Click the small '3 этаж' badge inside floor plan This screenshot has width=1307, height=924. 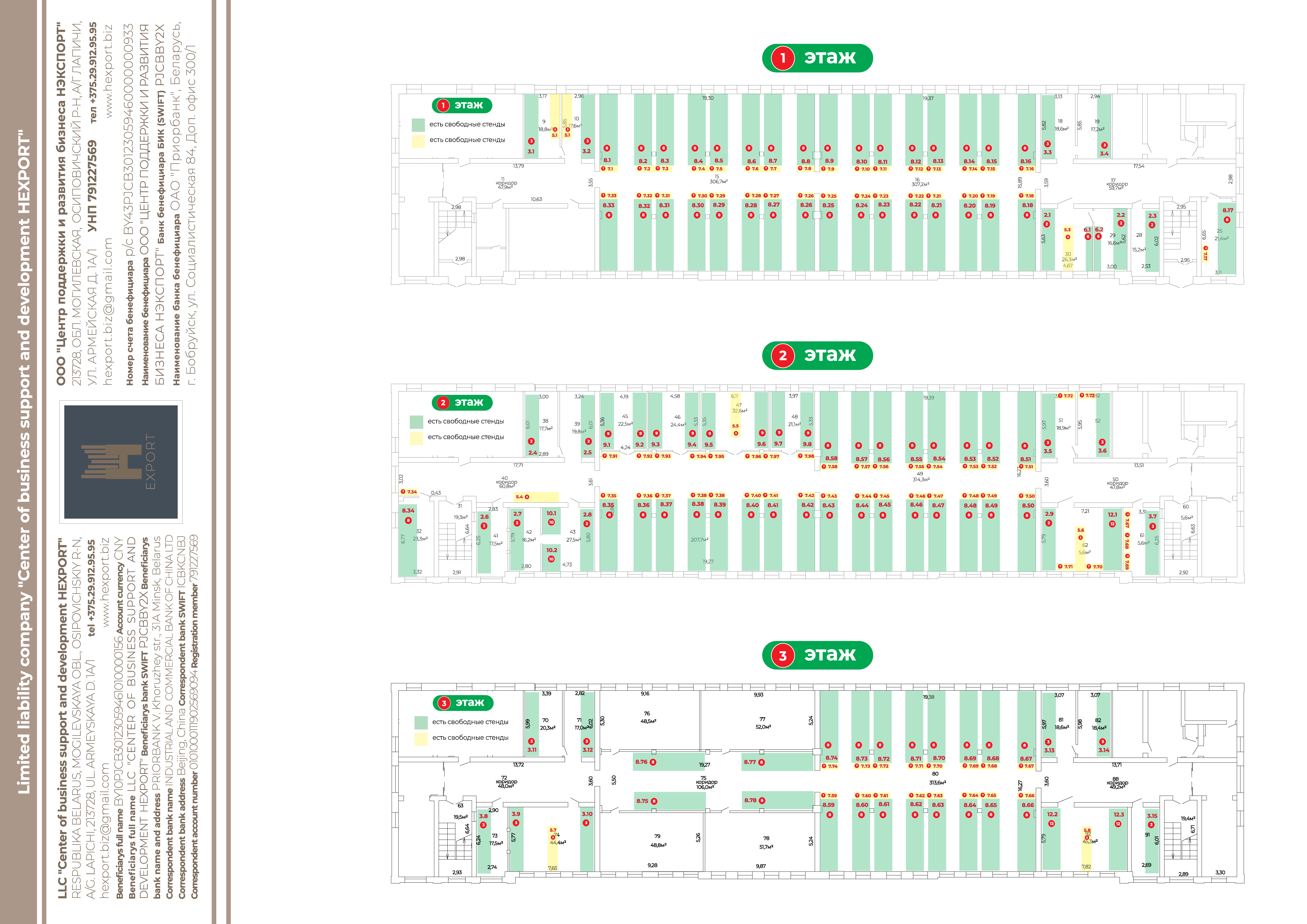463,703
